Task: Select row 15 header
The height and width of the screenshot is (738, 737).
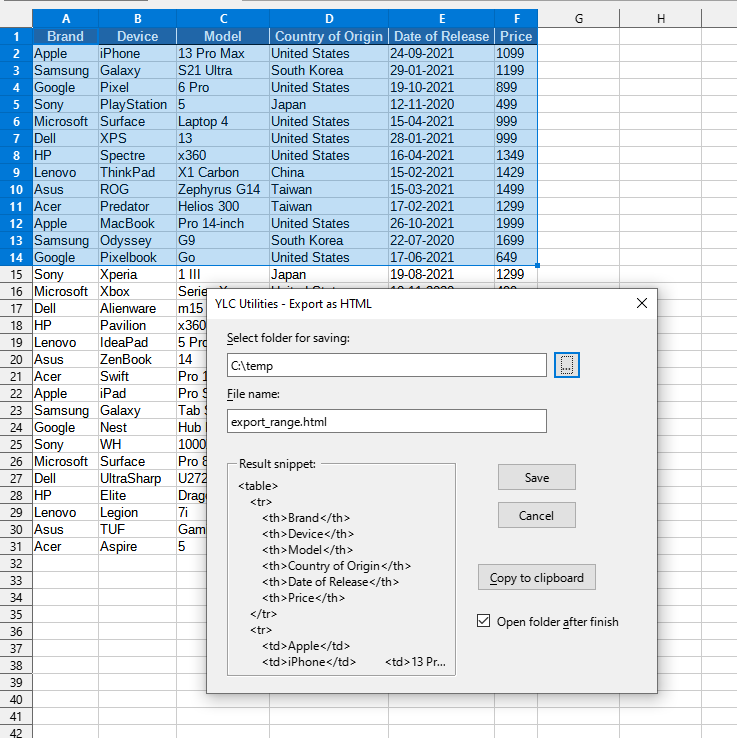Action: click(16, 274)
